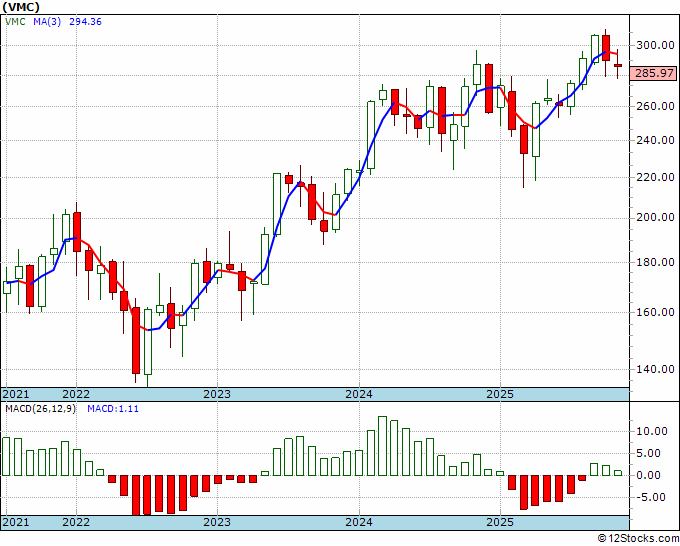Click 2023 on the MACD timeline
Image resolution: width=680 pixels, height=546 pixels.
tap(217, 522)
